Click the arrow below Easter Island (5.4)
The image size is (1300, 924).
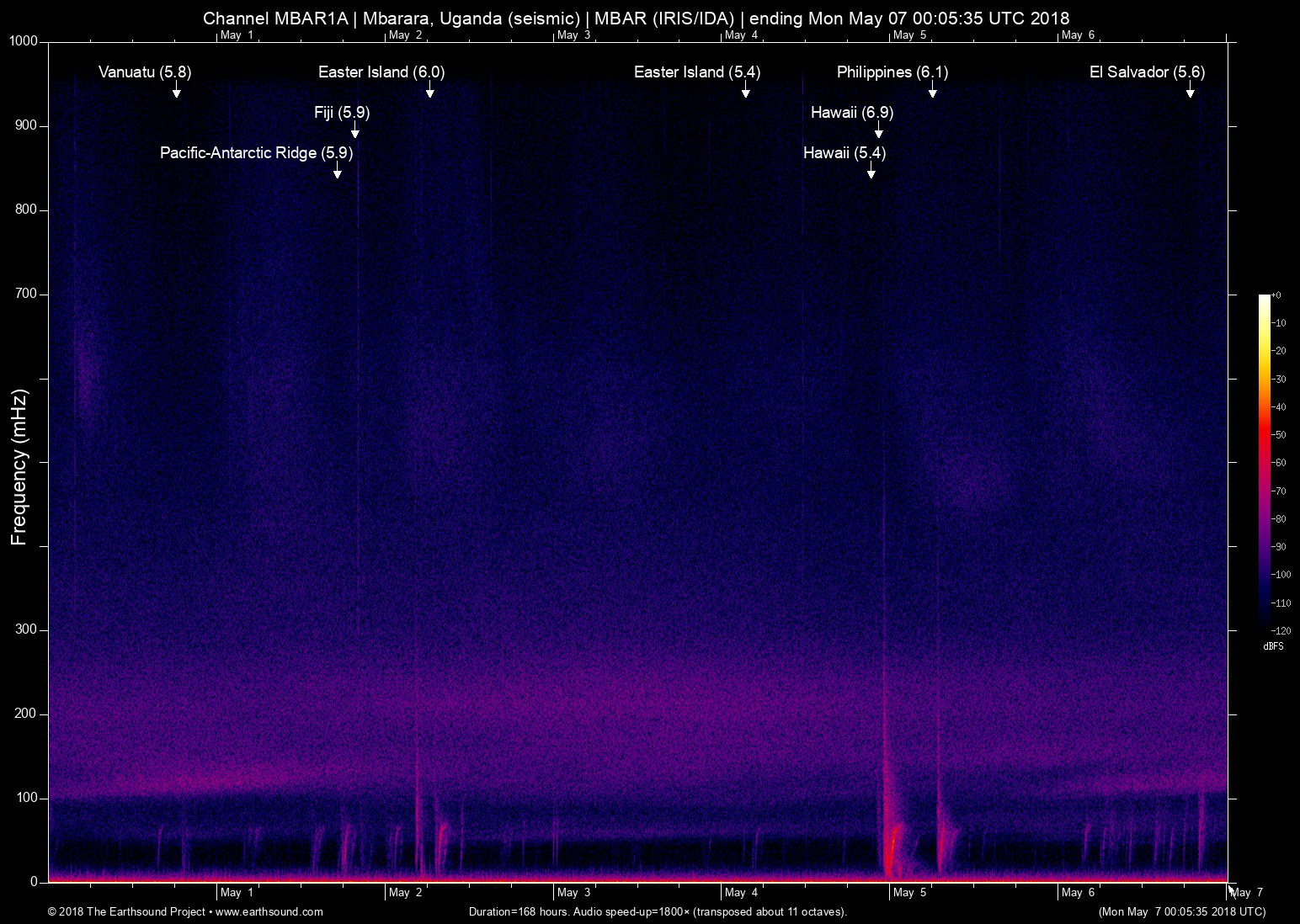tap(745, 90)
